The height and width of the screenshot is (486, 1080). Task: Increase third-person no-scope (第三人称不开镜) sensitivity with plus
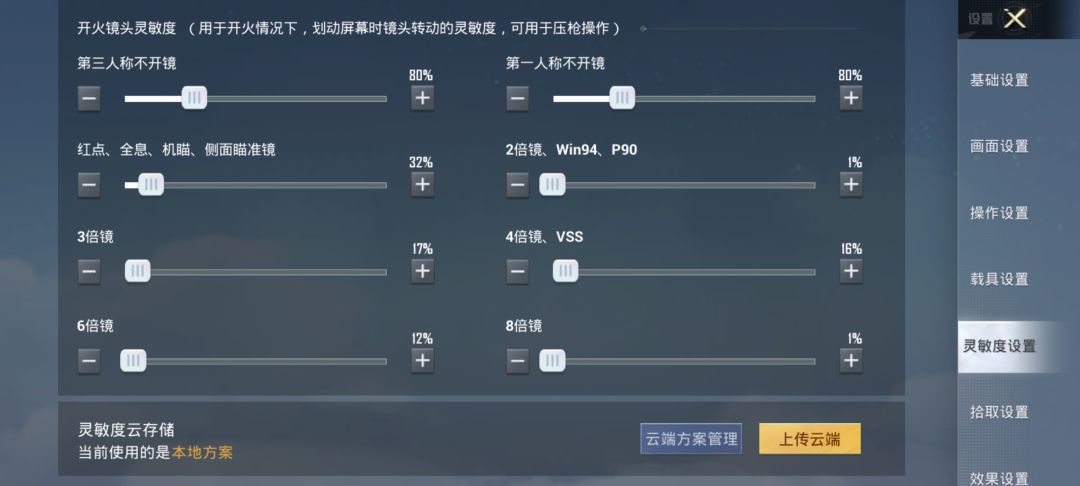422,97
